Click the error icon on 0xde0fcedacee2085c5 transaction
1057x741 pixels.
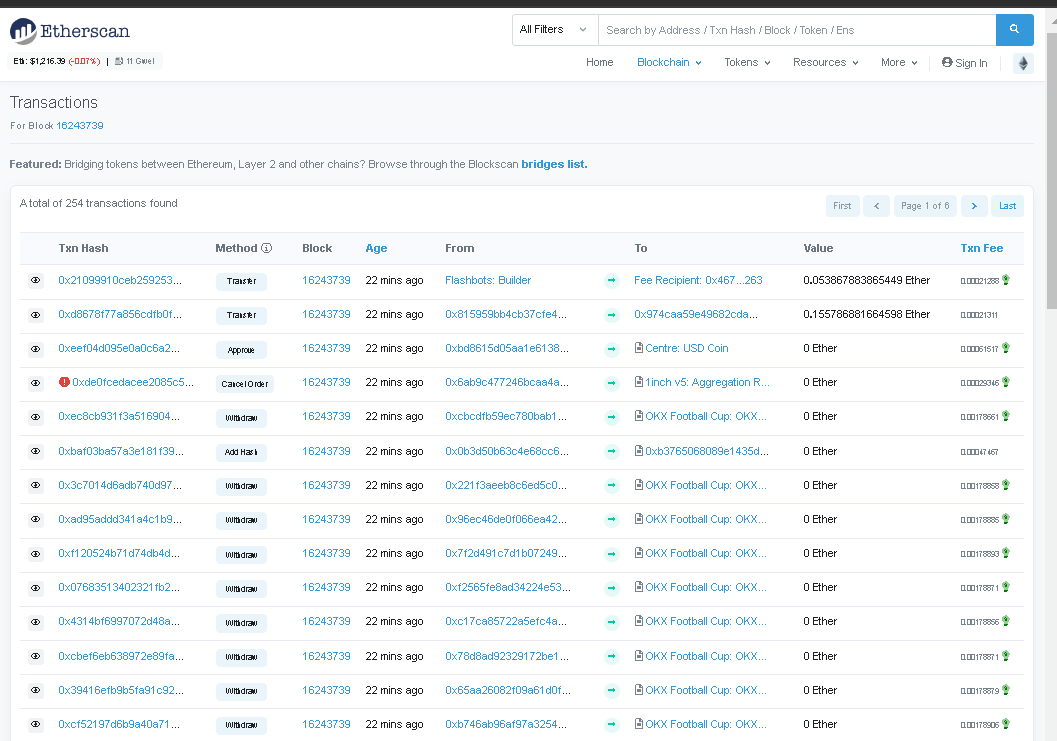click(x=64, y=382)
